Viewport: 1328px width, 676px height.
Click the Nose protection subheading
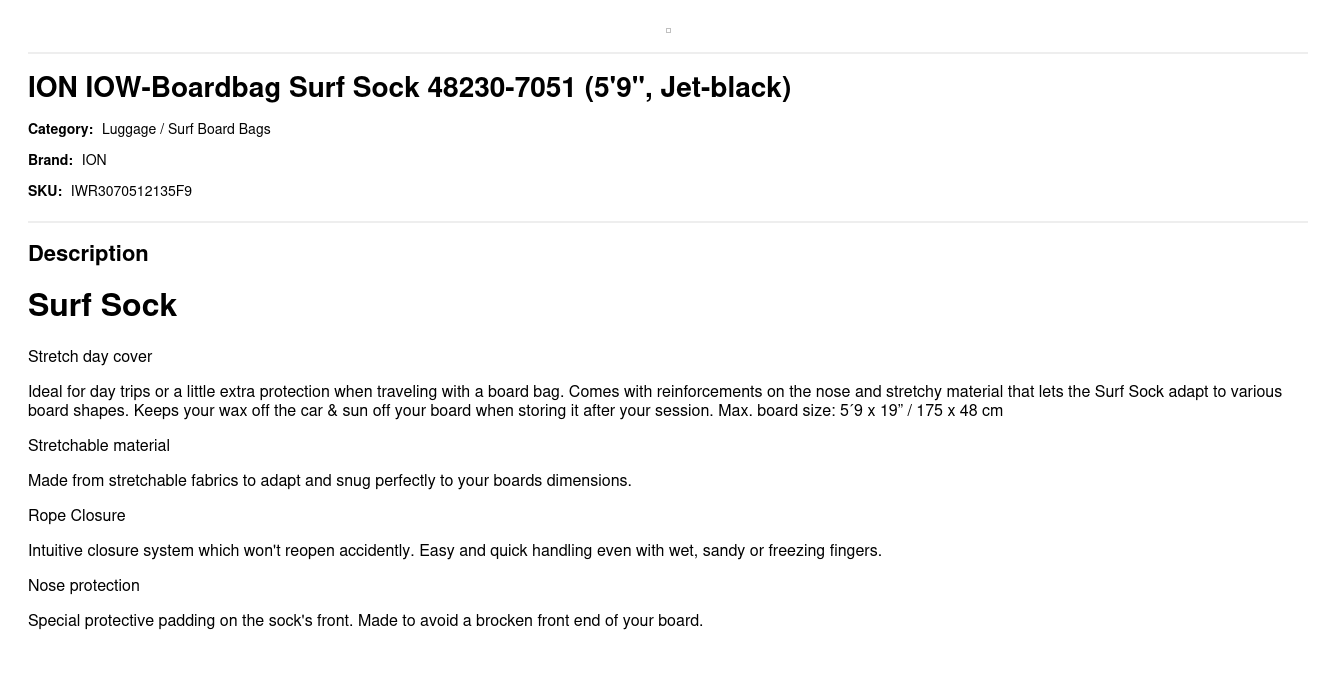click(84, 586)
